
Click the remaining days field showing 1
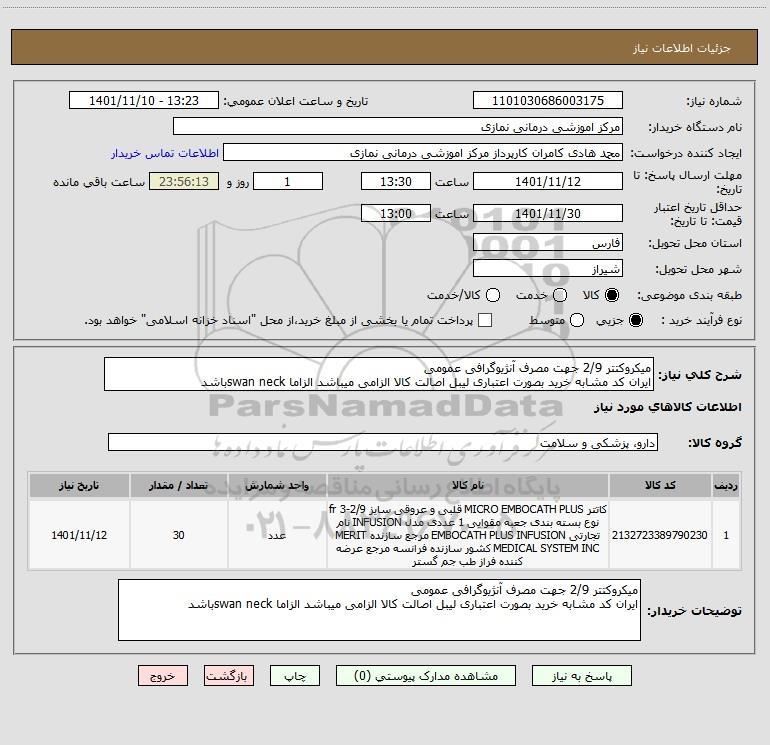tap(288, 181)
